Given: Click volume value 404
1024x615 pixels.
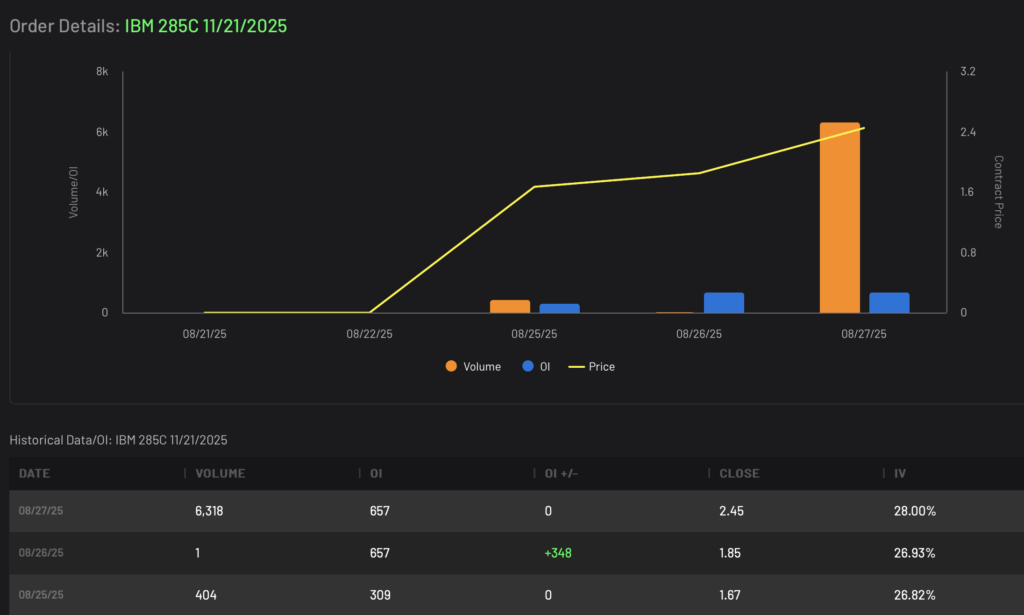Looking at the screenshot, I should pyautogui.click(x=206, y=595).
